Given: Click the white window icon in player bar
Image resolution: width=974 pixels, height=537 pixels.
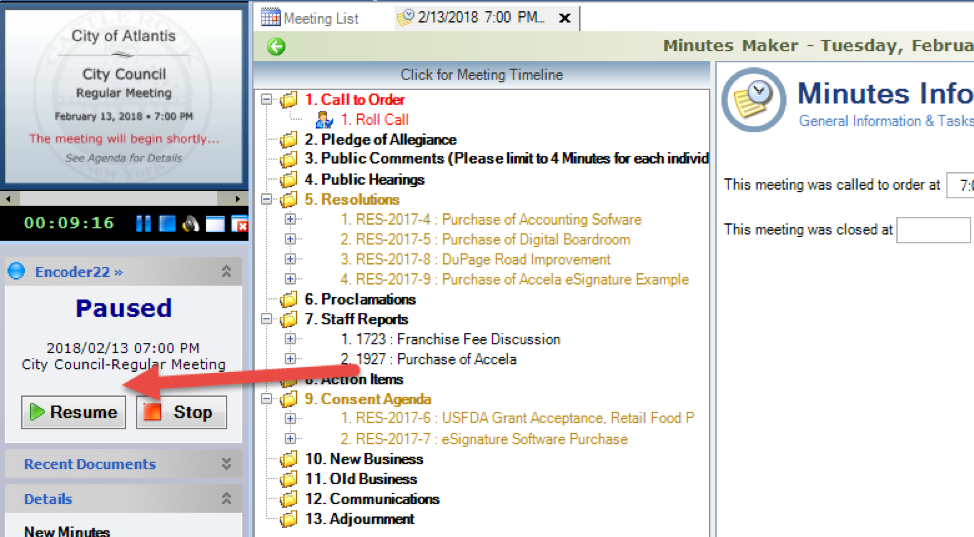Looking at the screenshot, I should coord(215,224).
